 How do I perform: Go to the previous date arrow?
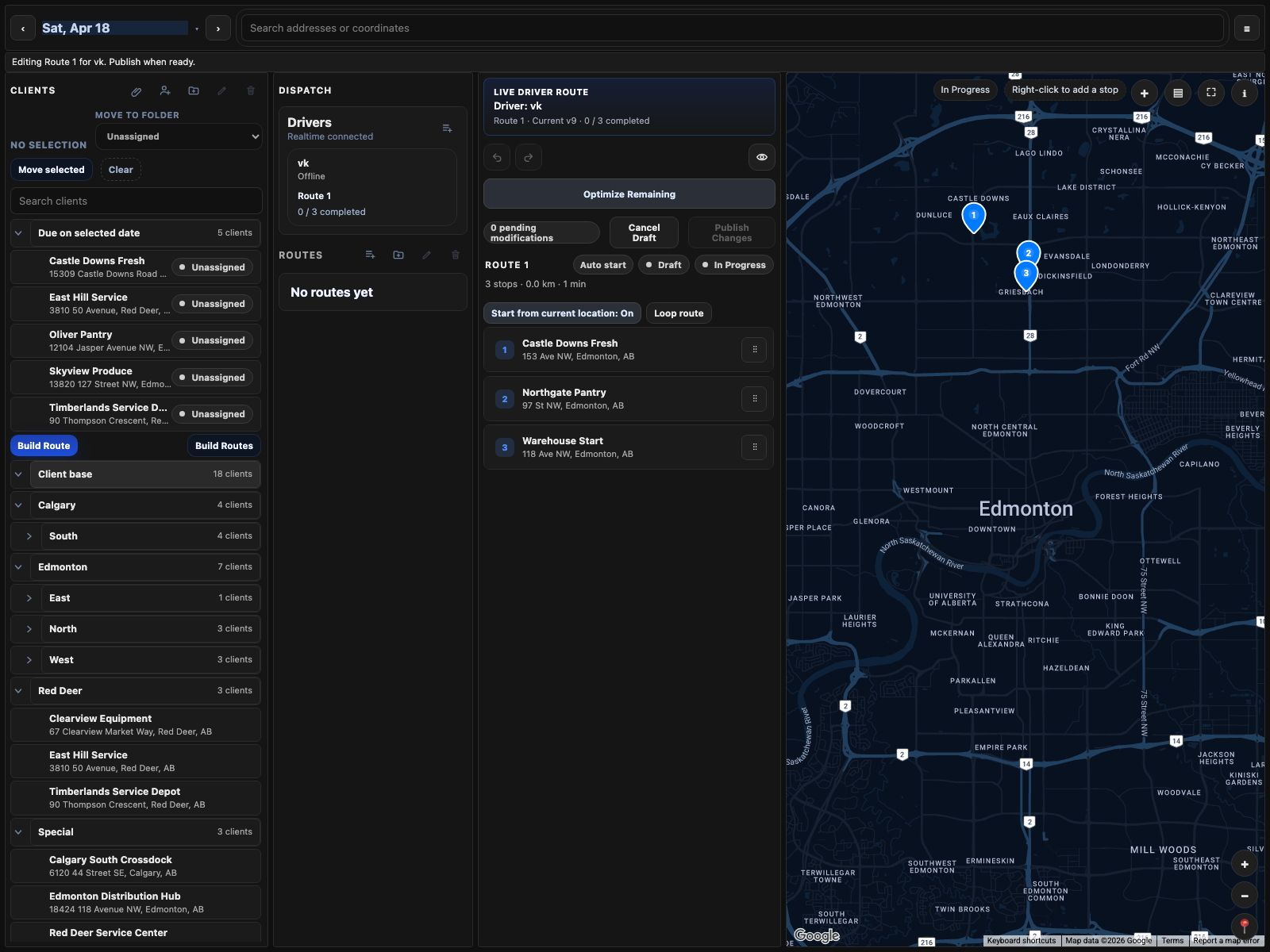click(23, 29)
